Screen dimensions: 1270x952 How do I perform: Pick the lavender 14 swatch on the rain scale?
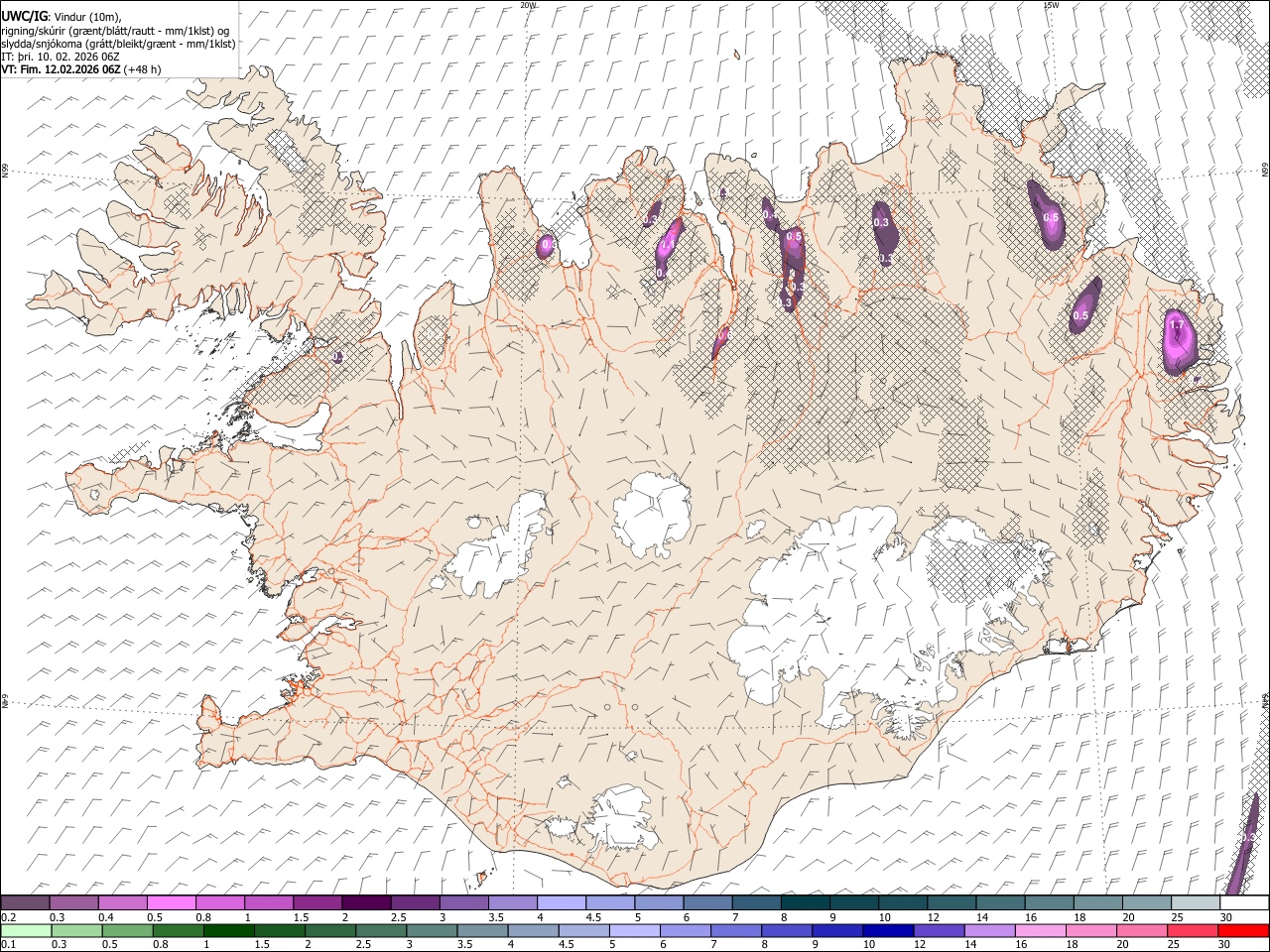pyautogui.click(x=989, y=930)
